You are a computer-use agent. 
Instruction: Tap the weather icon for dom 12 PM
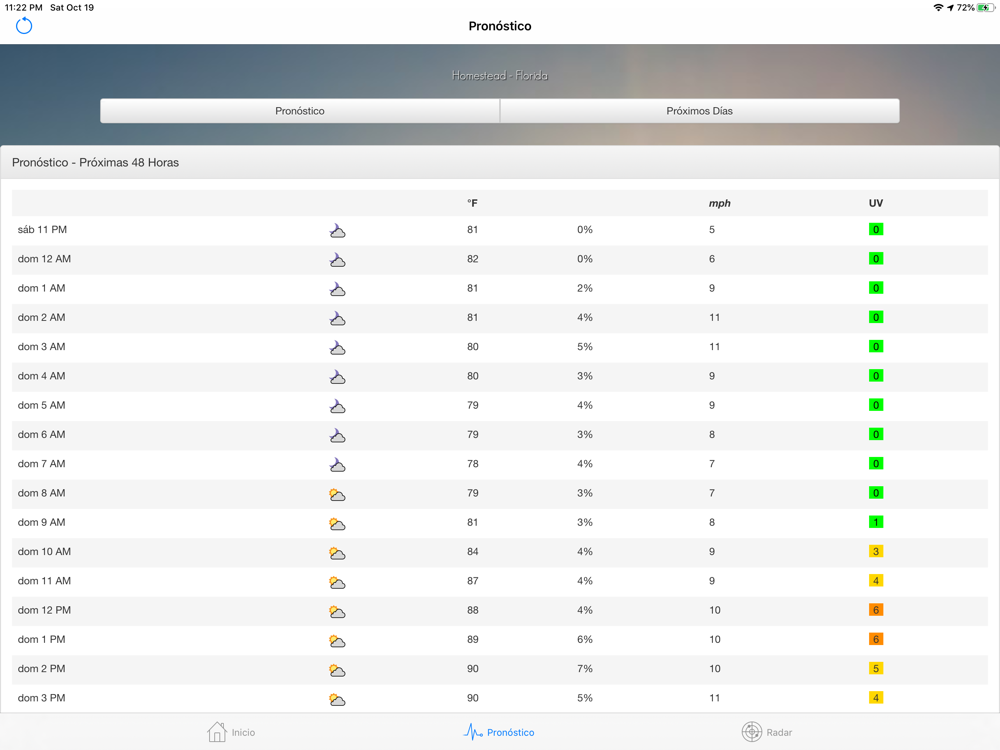coord(338,611)
